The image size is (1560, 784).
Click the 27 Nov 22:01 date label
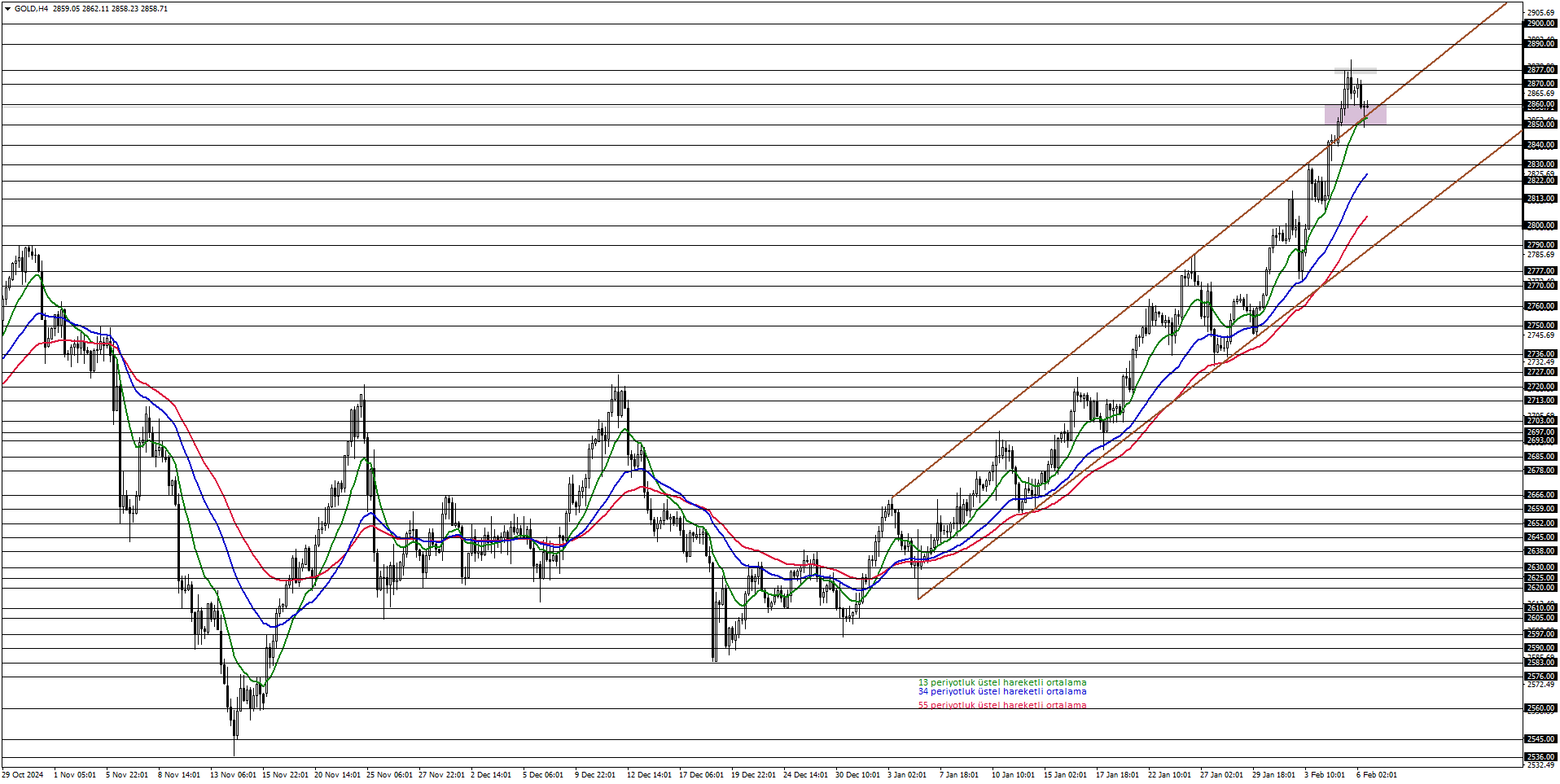coord(441,775)
